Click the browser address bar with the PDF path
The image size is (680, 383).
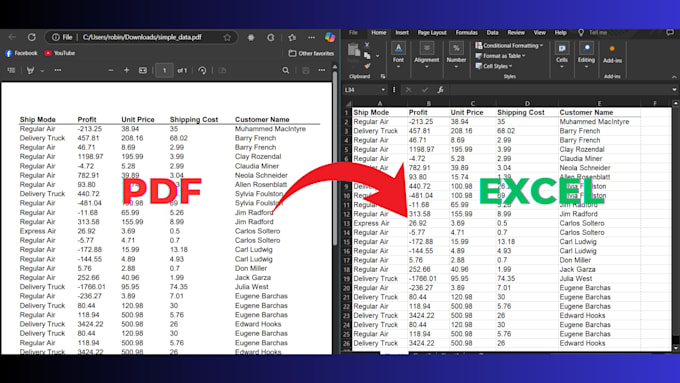click(142, 37)
